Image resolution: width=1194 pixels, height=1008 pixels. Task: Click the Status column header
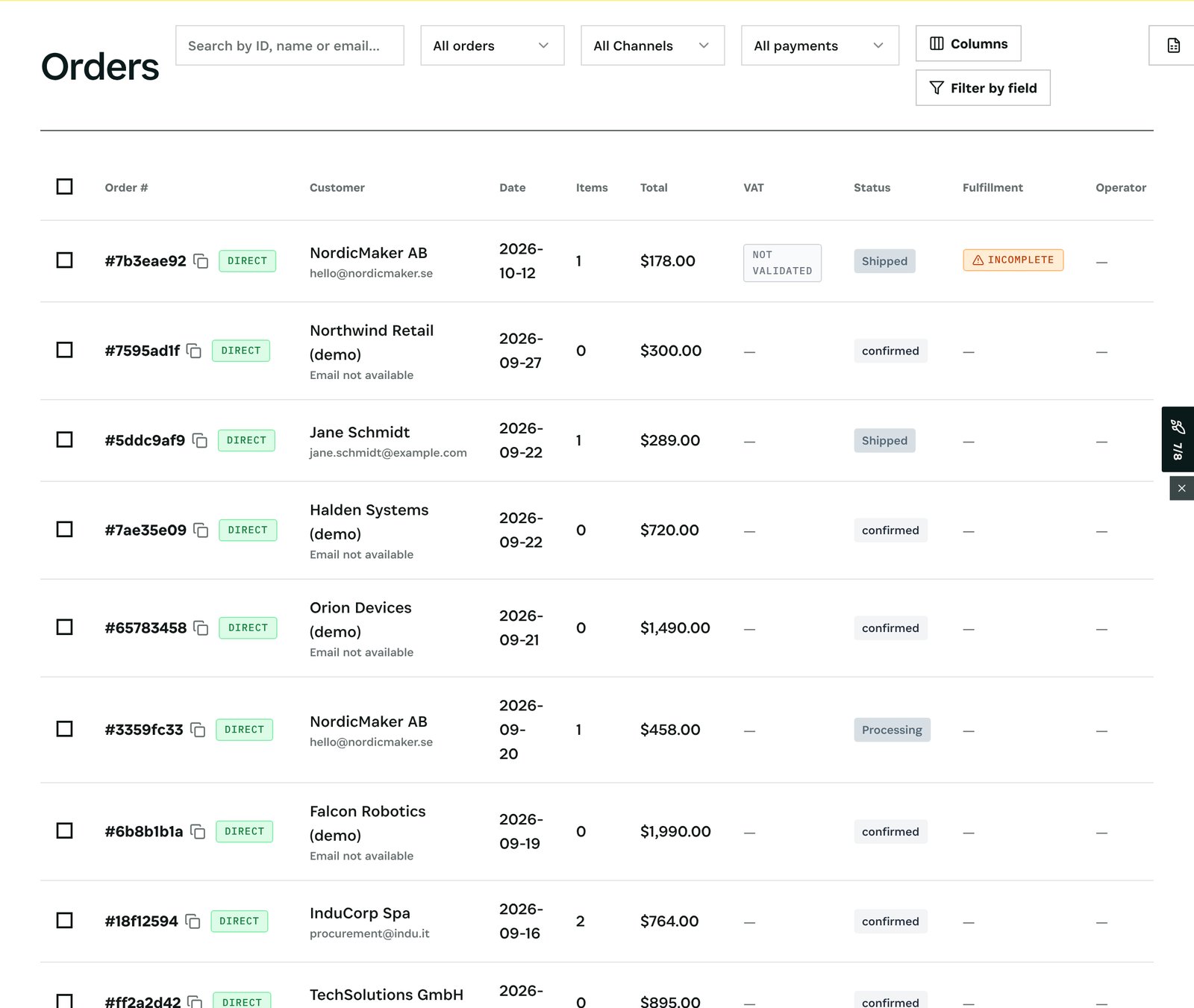coord(872,188)
